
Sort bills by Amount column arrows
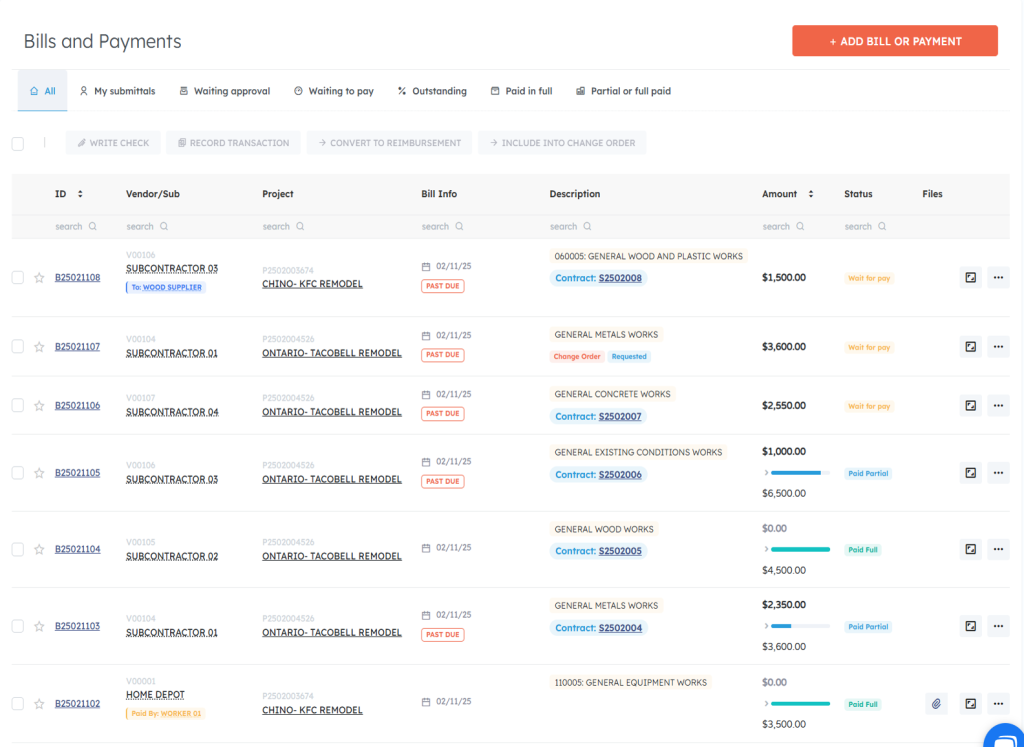pyautogui.click(x=811, y=194)
